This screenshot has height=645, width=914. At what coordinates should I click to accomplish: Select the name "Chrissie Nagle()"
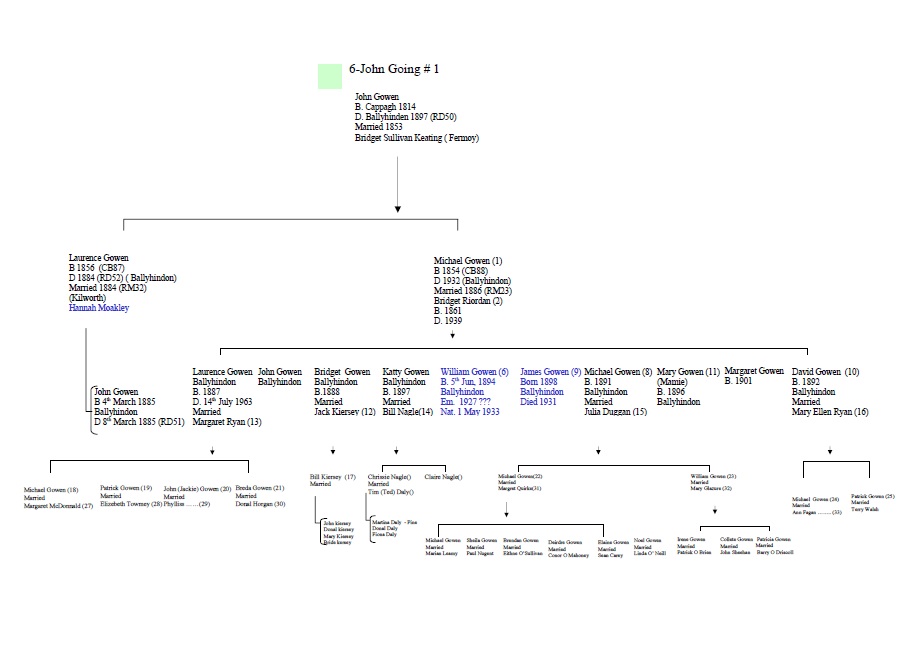tap(389, 477)
